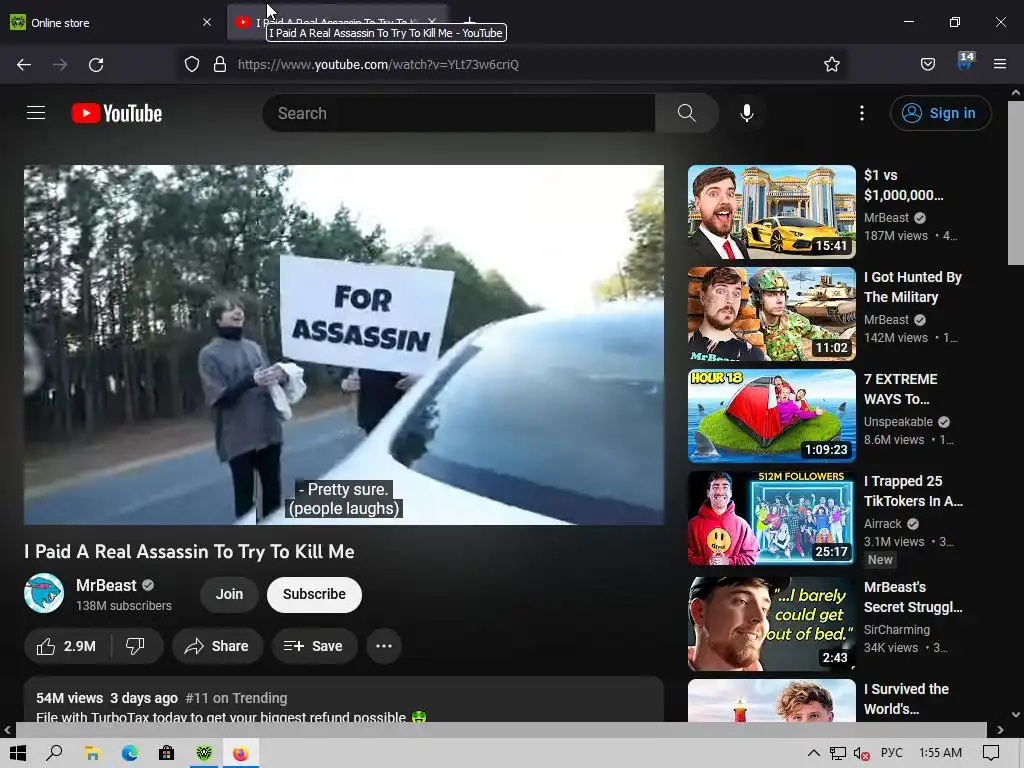This screenshot has height=768, width=1024.
Task: Subscribe to MrBeast channel
Action: coord(314,594)
